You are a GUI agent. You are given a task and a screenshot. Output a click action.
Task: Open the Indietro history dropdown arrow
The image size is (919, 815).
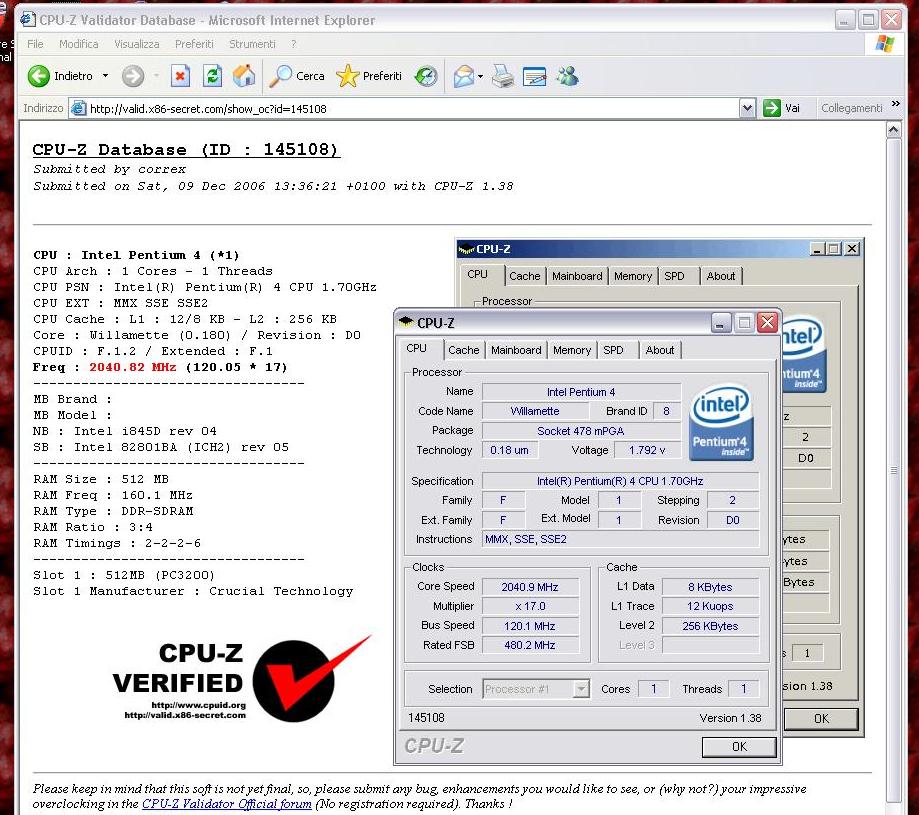[x=105, y=76]
